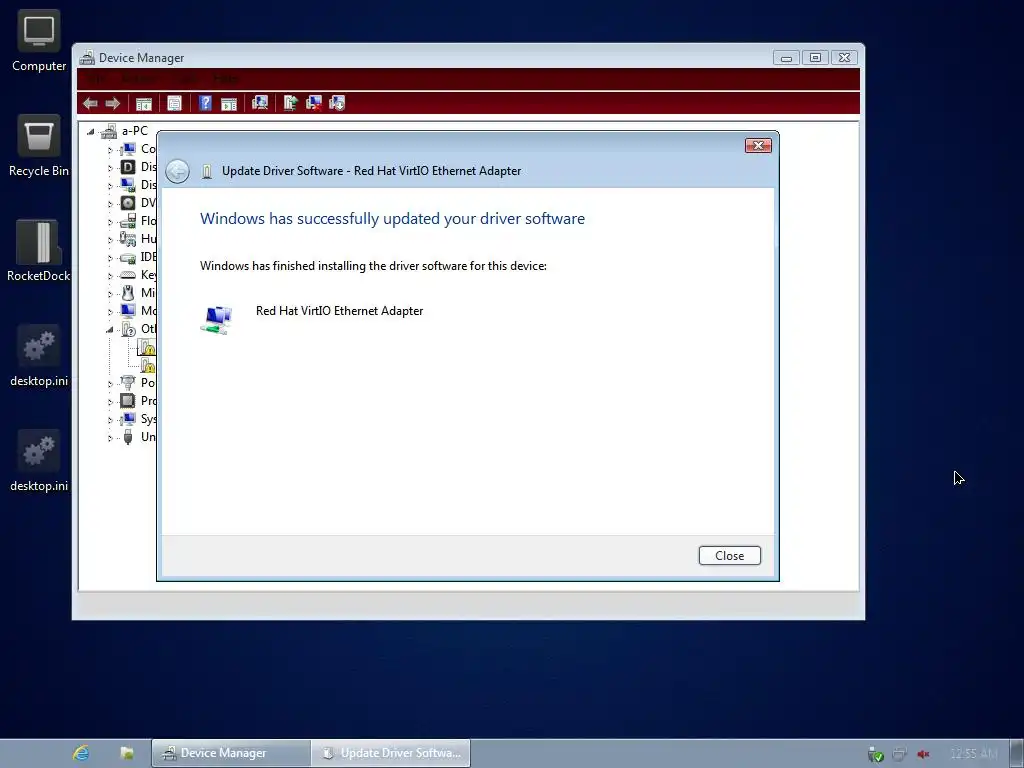The height and width of the screenshot is (768, 1024).
Task: Click the muted volume tray icon
Action: tap(923, 754)
